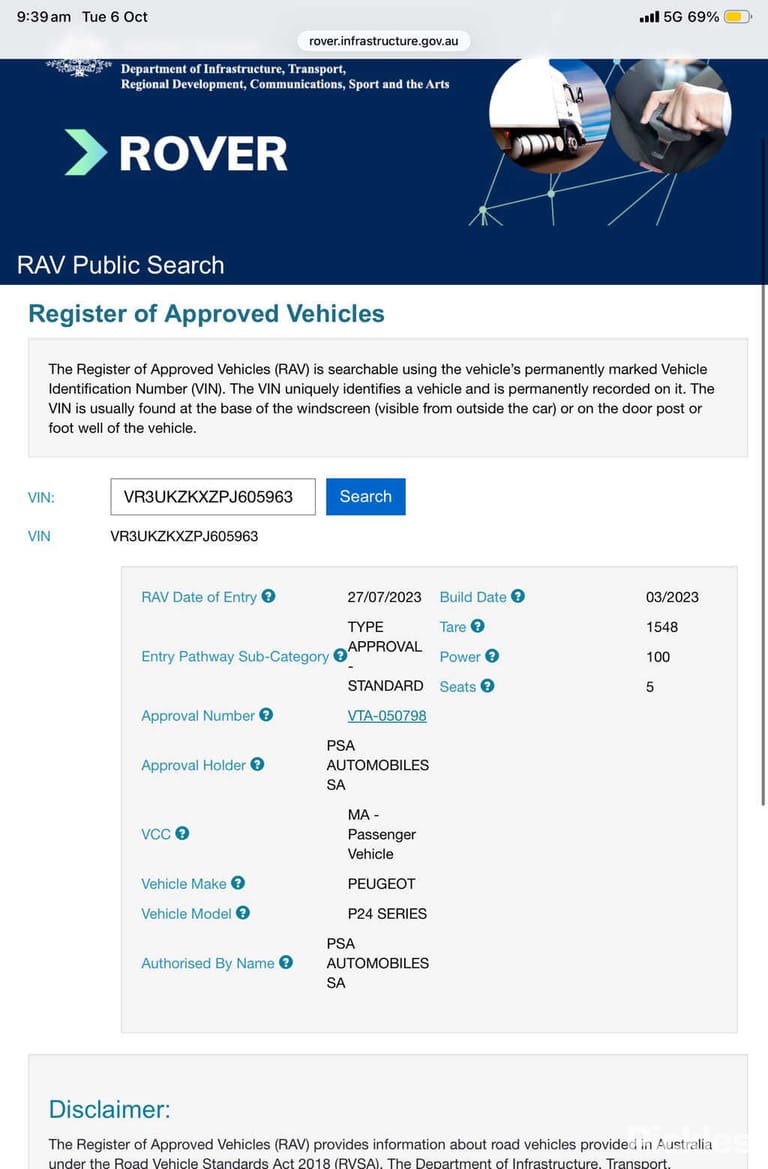
Task: Select the P24 SERIES model value
Action: pyautogui.click(x=387, y=913)
